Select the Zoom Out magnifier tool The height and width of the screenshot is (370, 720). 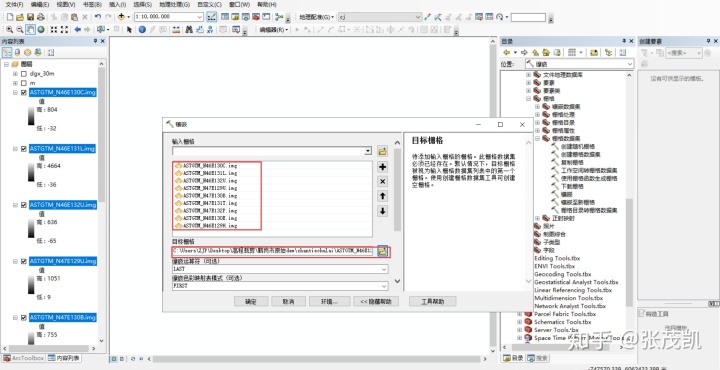pos(20,29)
